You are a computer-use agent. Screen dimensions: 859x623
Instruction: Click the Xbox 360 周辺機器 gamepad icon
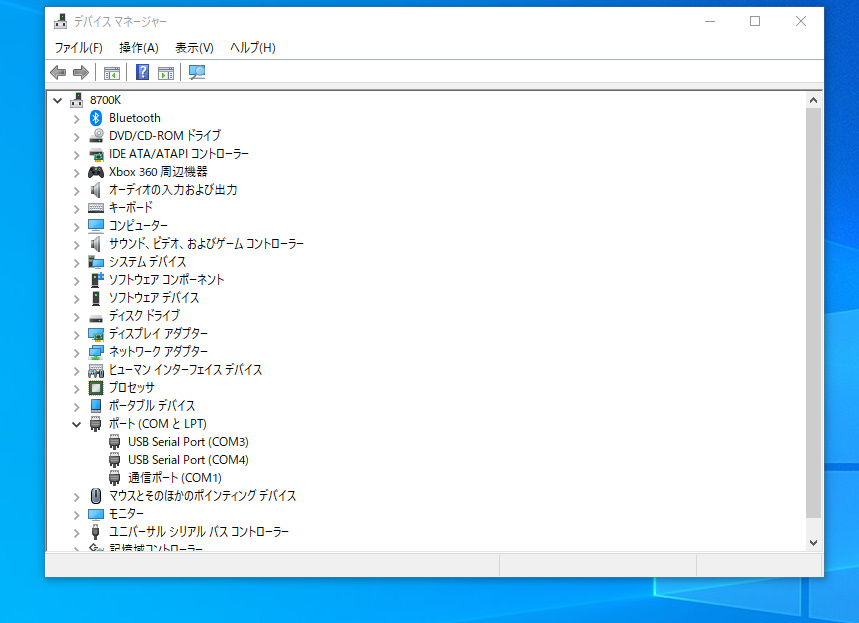96,172
